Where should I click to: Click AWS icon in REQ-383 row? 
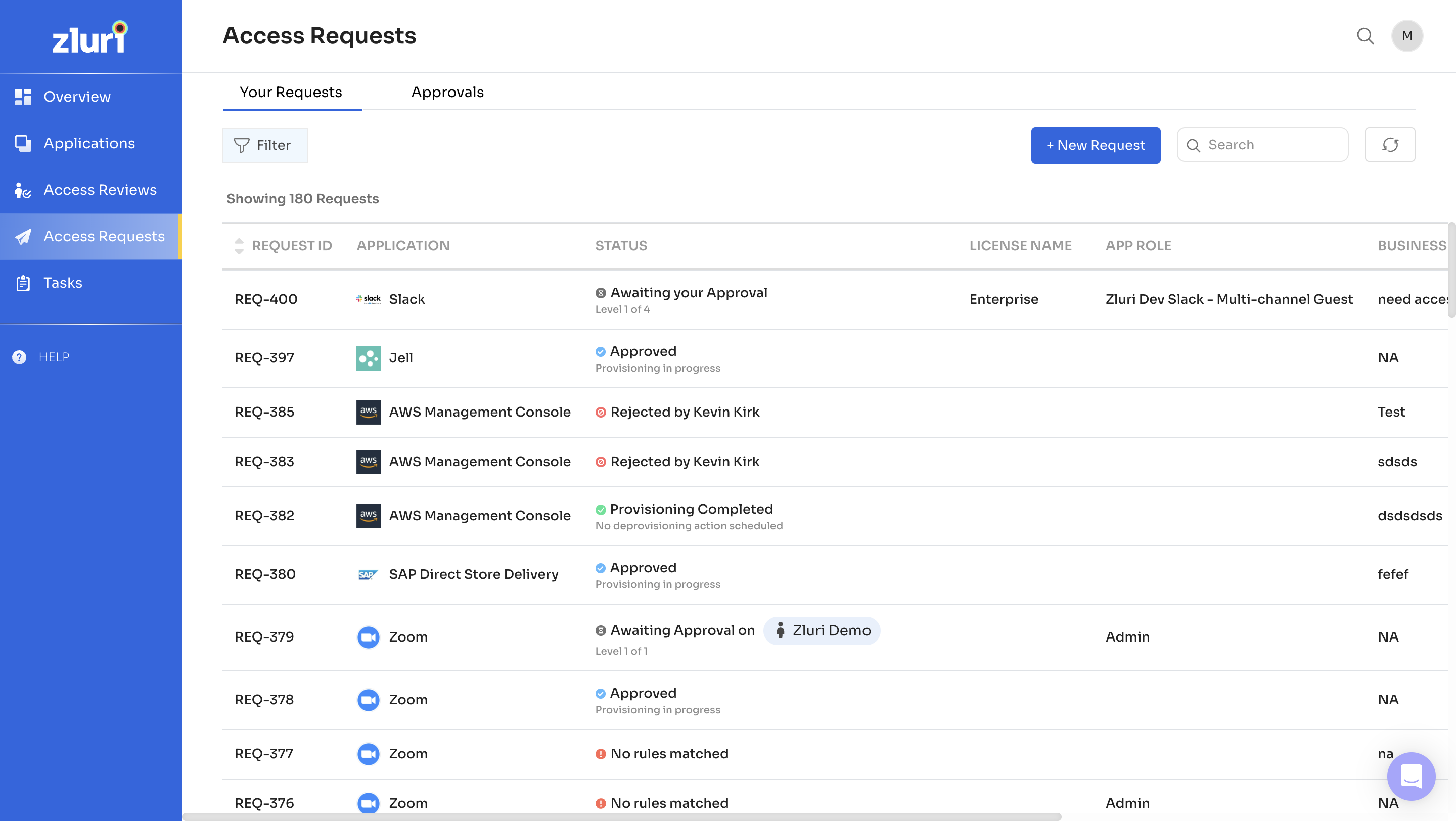tap(369, 462)
